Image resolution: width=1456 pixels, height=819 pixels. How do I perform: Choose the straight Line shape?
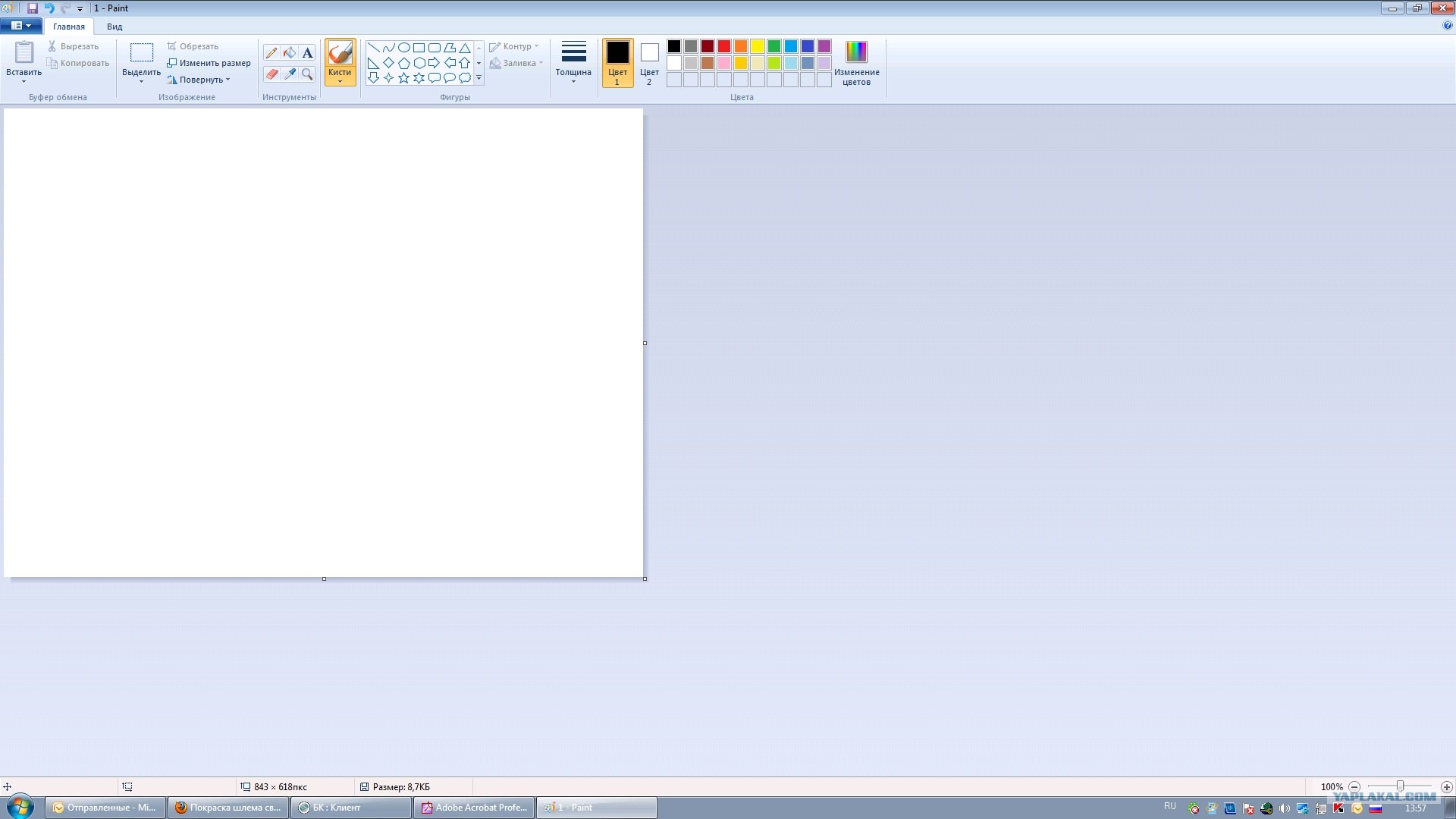pos(373,48)
